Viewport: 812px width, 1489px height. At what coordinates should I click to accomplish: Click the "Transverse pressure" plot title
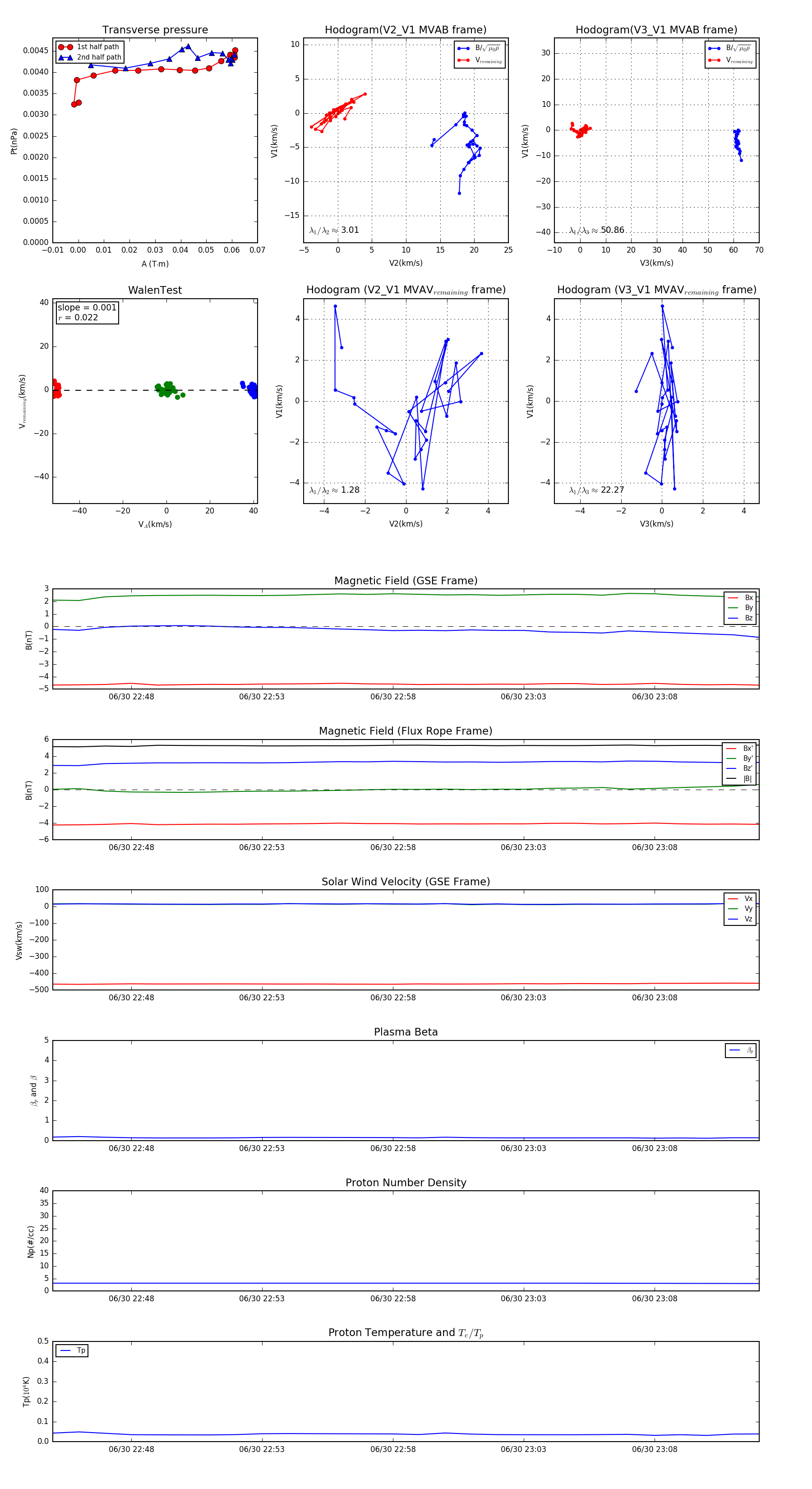click(x=155, y=30)
